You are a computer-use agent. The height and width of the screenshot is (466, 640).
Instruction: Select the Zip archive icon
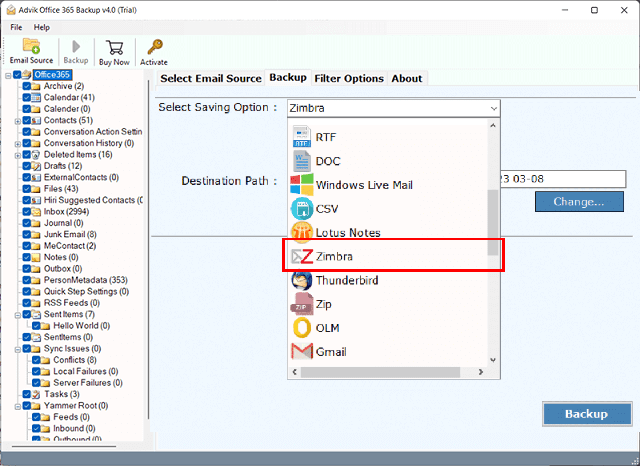(302, 304)
